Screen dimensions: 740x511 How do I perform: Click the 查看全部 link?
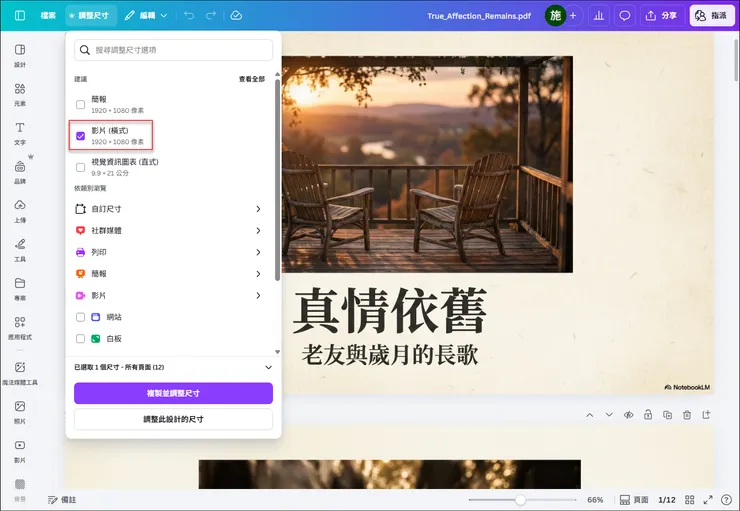[x=252, y=79]
